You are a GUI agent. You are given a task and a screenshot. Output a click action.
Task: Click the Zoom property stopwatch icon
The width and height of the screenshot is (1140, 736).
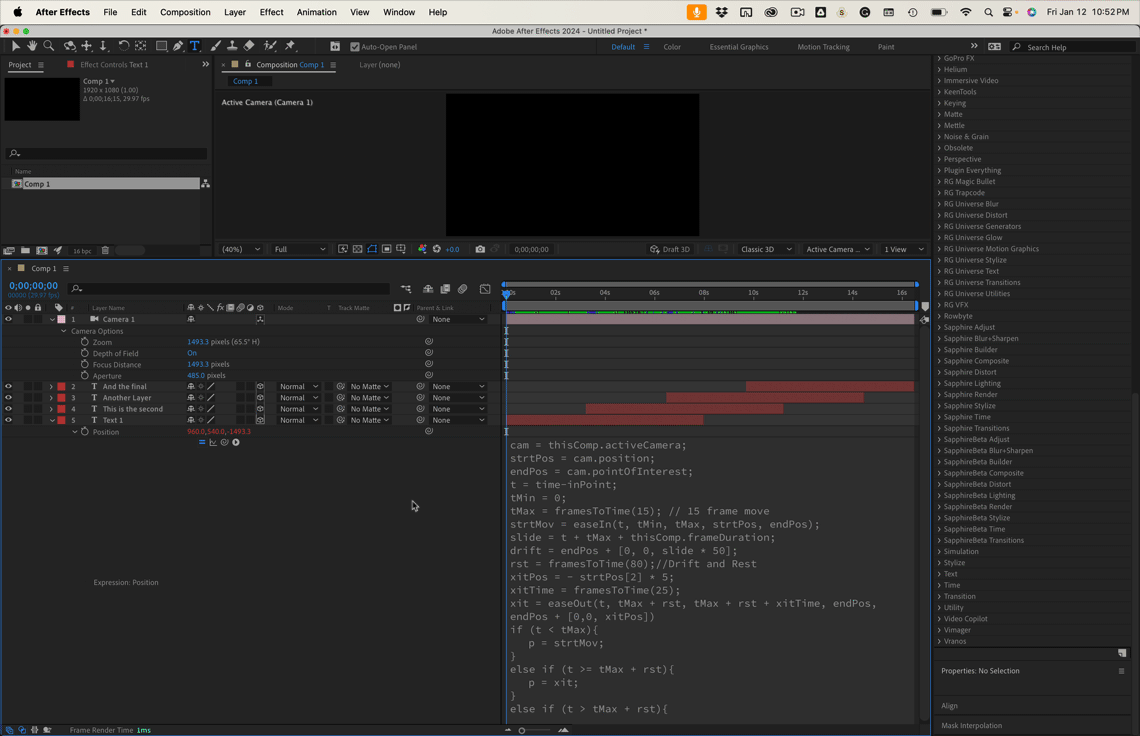[85, 342]
